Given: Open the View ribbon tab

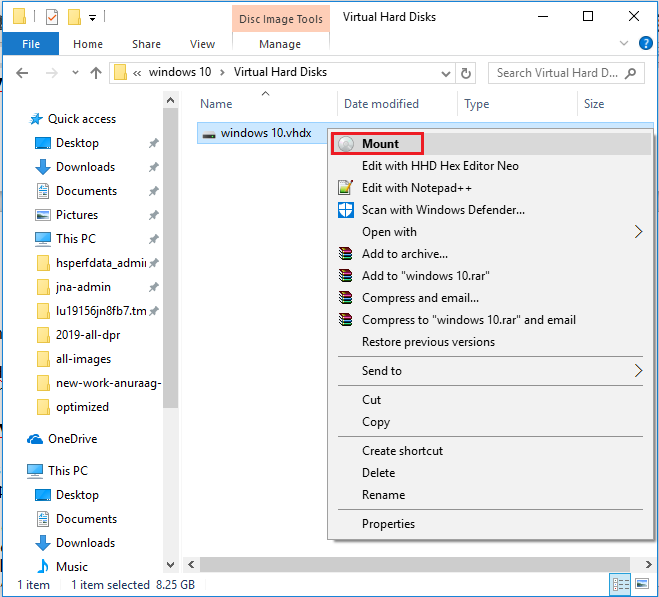Looking at the screenshot, I should point(202,44).
